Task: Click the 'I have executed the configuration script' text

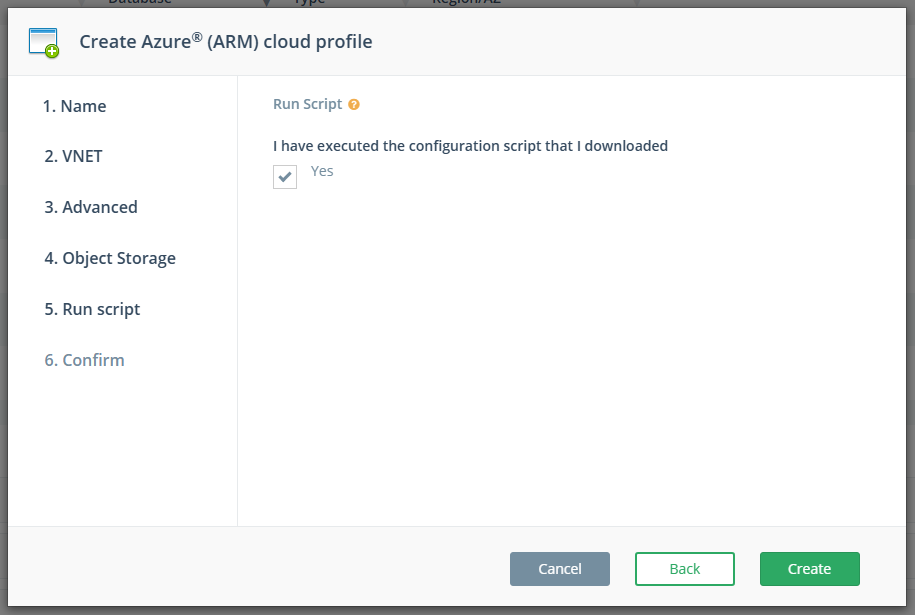Action: pyautogui.click(x=470, y=146)
